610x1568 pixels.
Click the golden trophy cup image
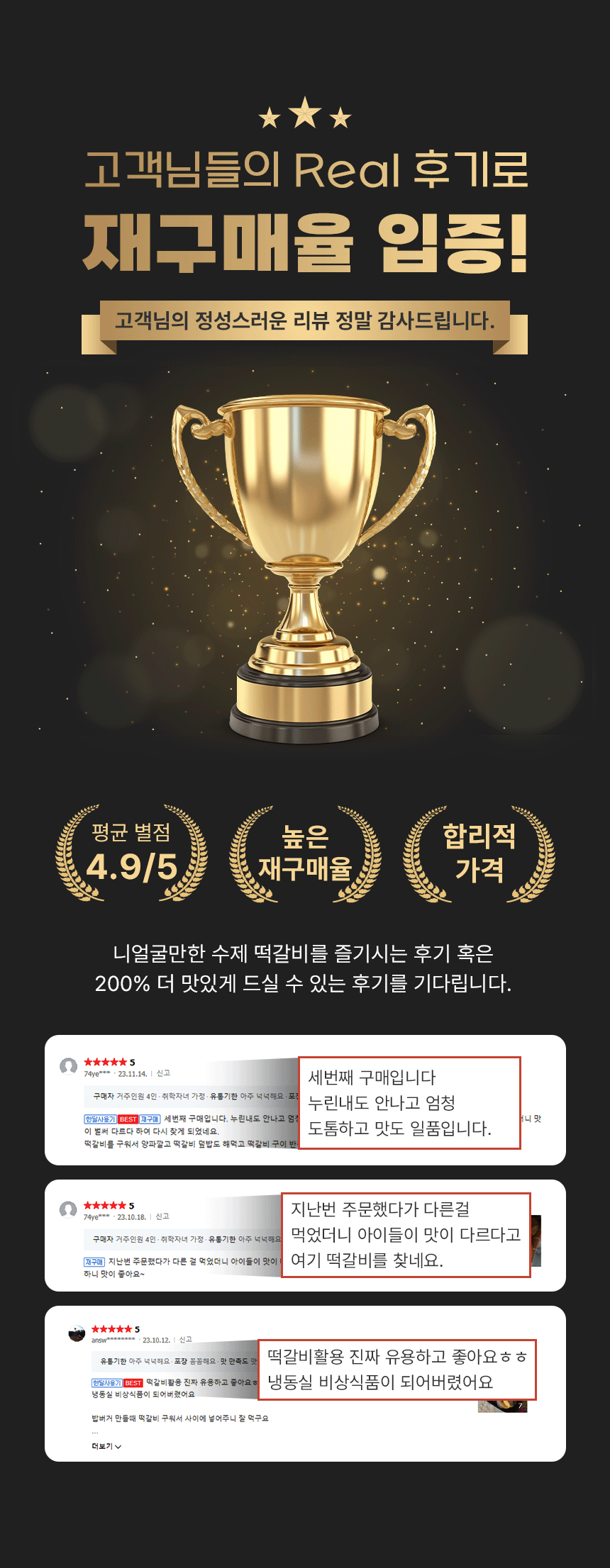(303, 569)
